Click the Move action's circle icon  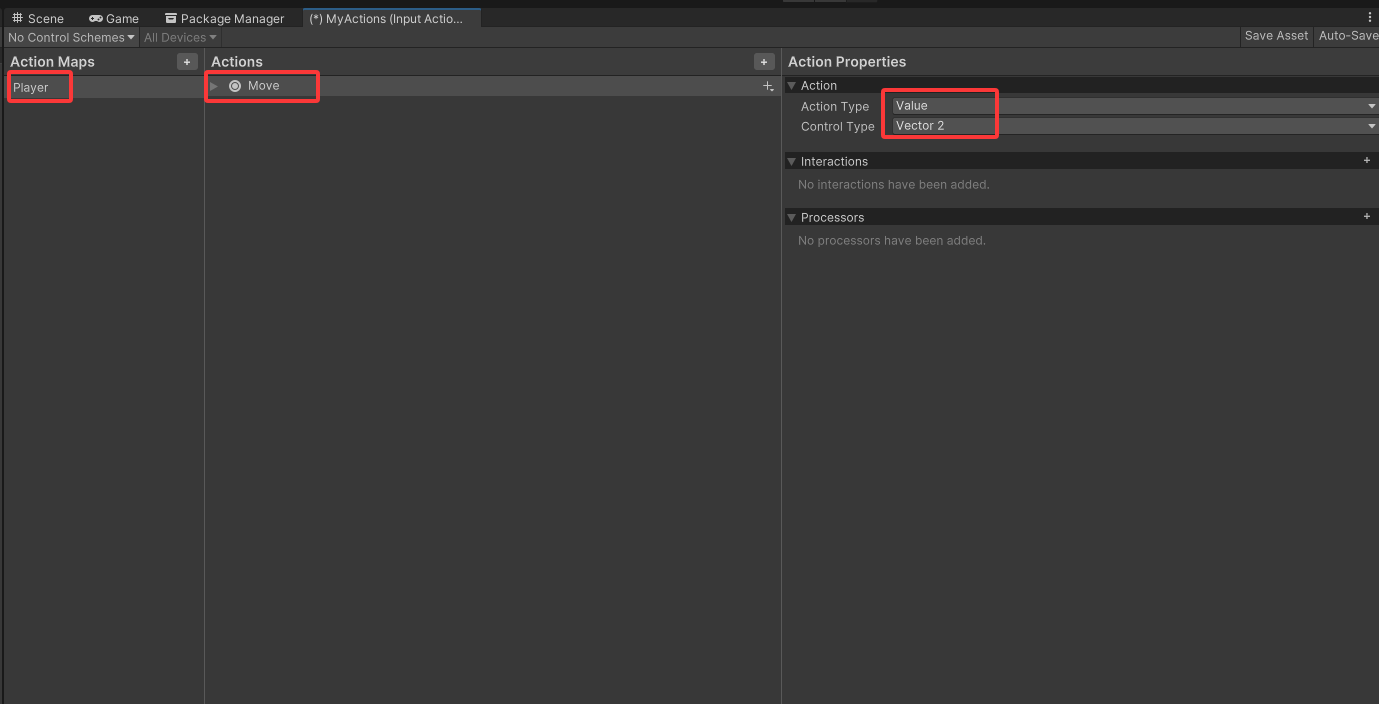pos(235,86)
